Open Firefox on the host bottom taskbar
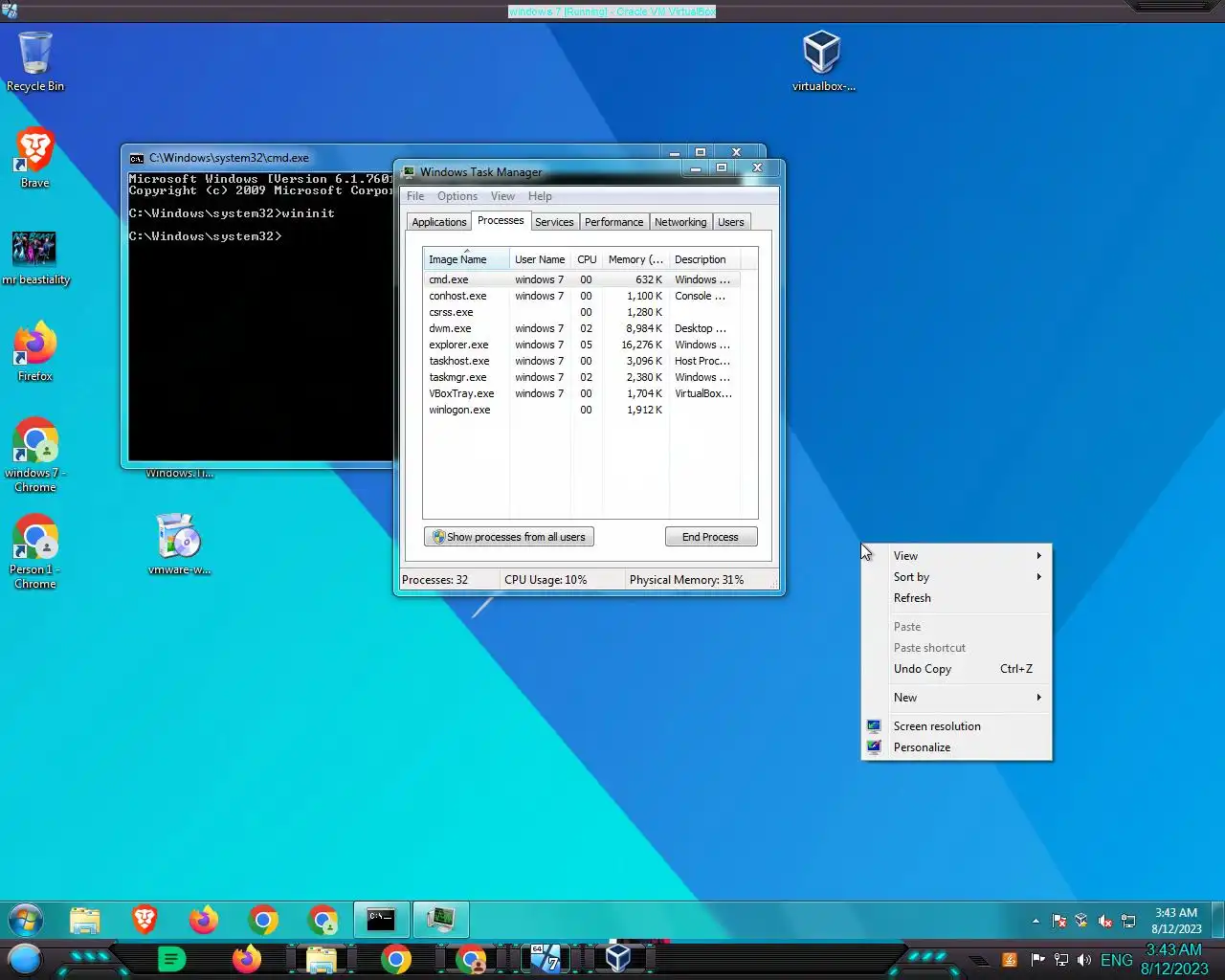1225x980 pixels. 246,959
